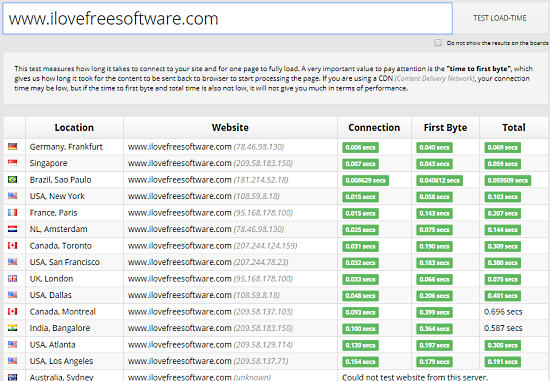Click the 0.587 secs total for Bangalore
The width and height of the screenshot is (550, 381).
click(x=503, y=328)
